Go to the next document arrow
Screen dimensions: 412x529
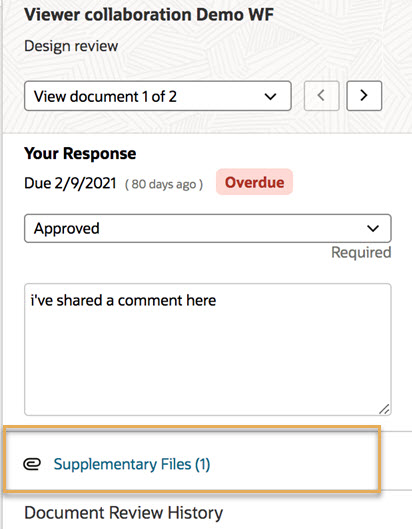click(364, 96)
